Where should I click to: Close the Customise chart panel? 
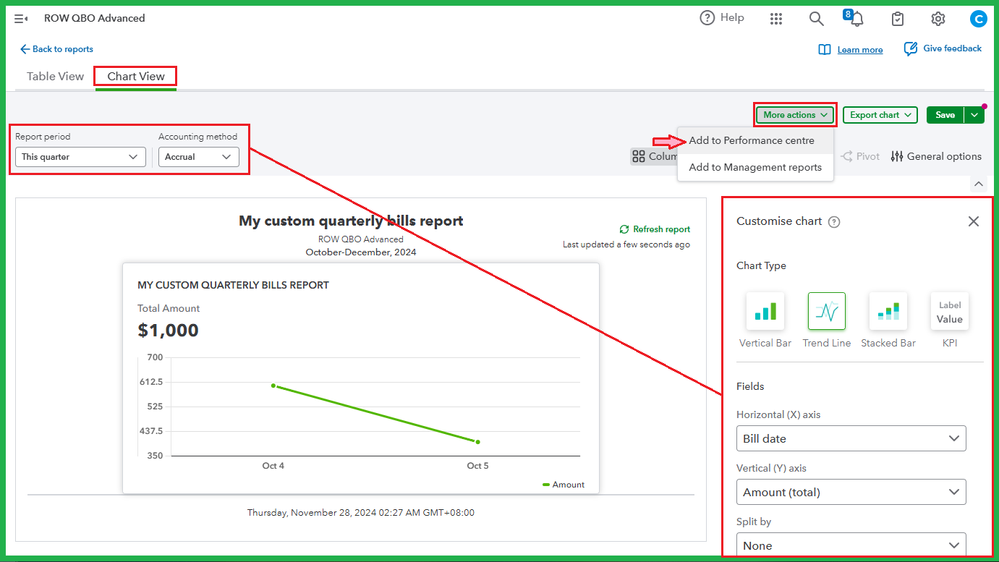click(x=974, y=221)
